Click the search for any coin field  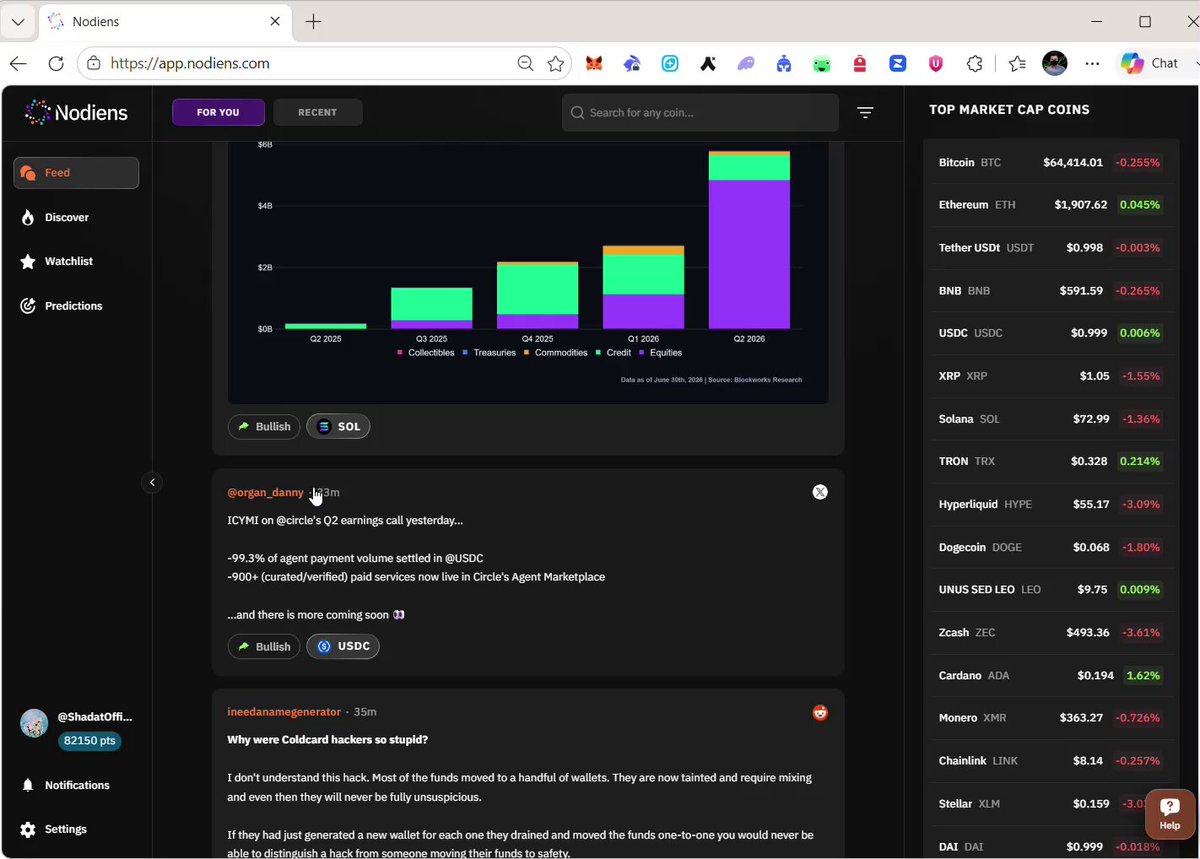pos(700,113)
